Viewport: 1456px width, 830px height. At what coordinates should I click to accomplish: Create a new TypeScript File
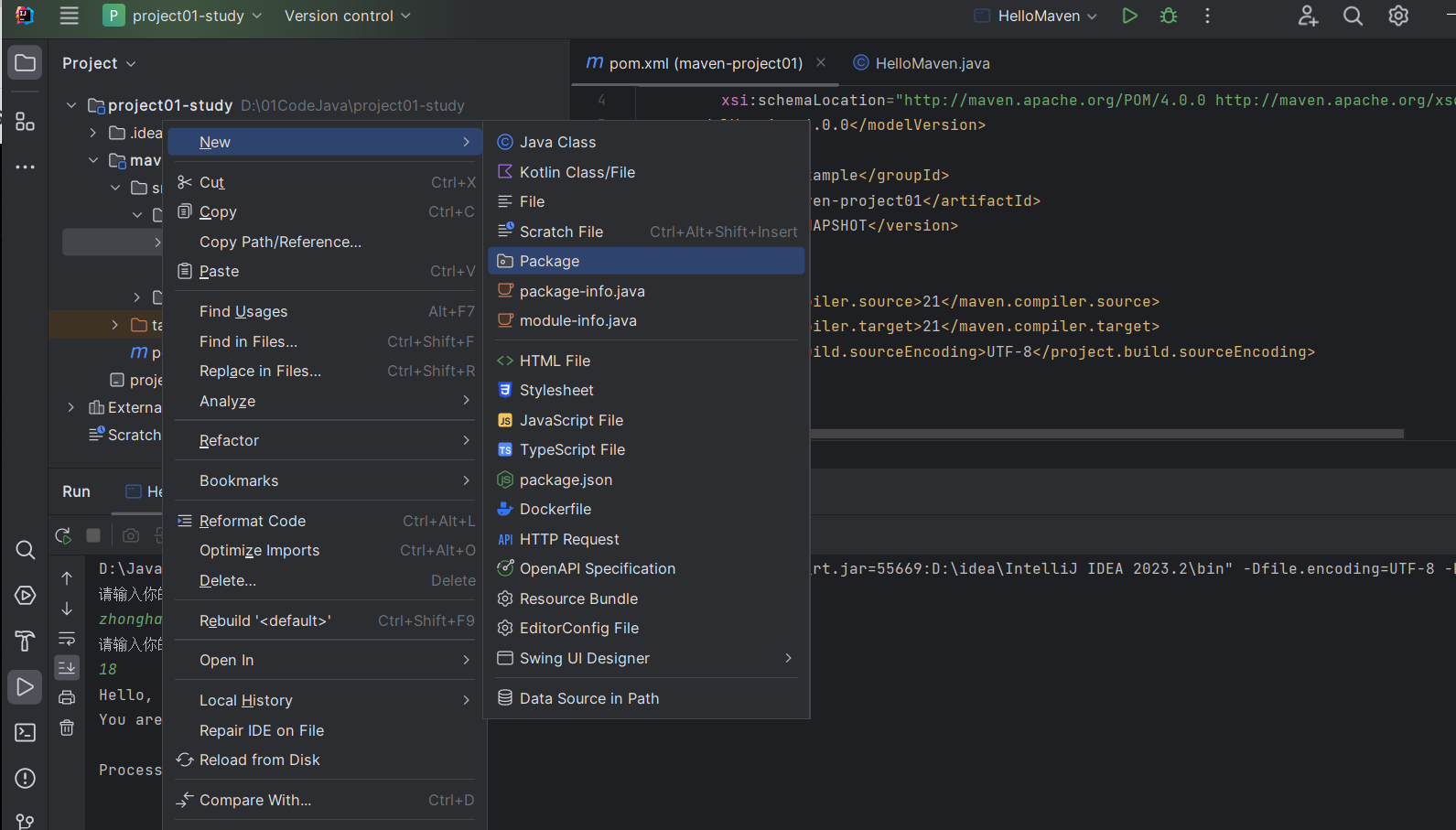646,449
